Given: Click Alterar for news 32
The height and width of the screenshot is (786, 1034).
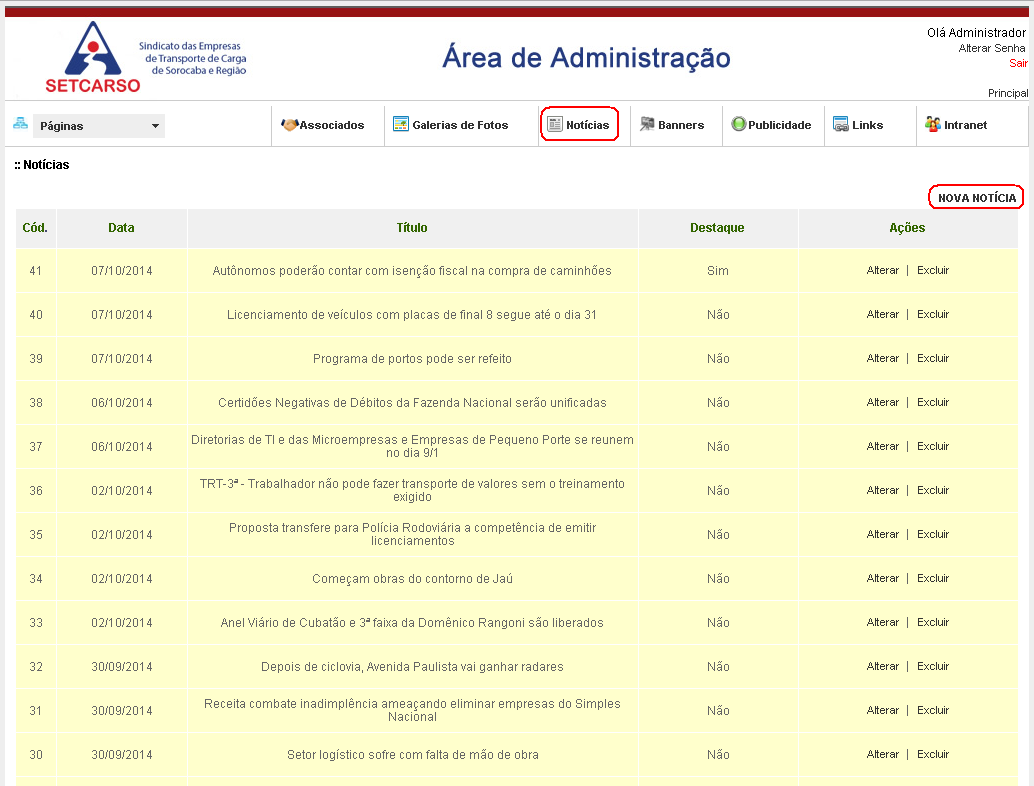Looking at the screenshot, I should click(x=882, y=667).
